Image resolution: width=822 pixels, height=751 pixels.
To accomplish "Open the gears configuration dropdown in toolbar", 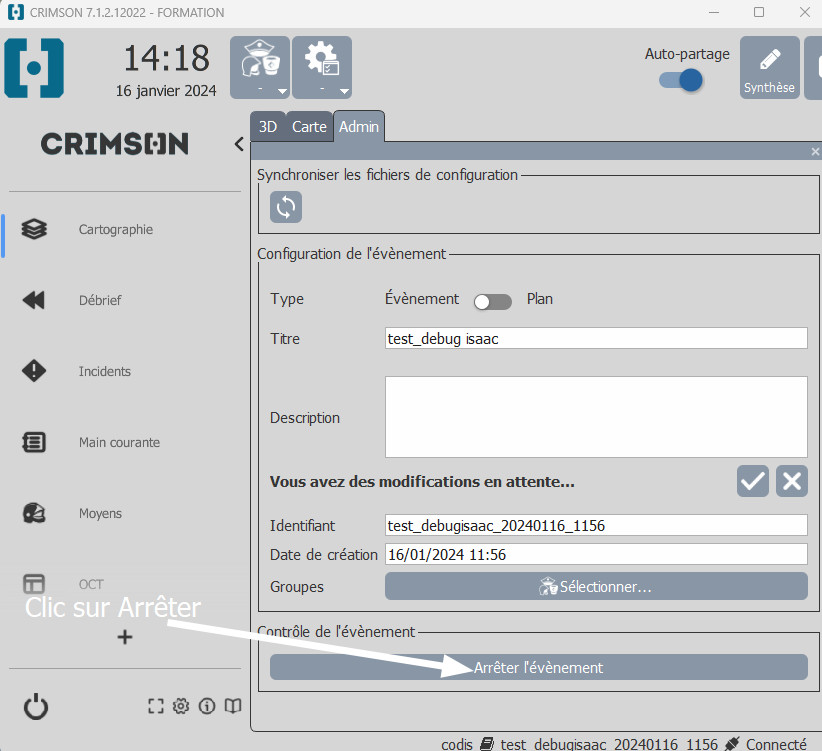I will (x=322, y=68).
